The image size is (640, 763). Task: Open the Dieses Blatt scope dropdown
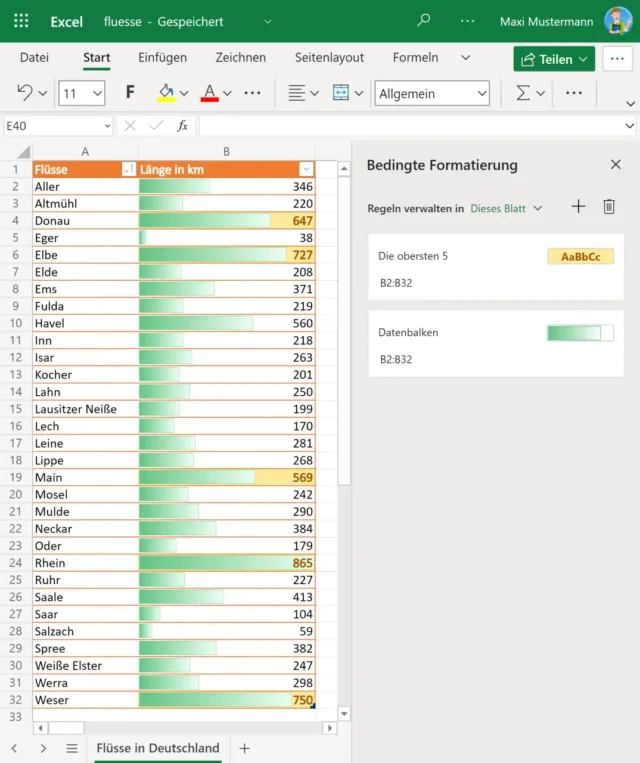click(x=506, y=208)
